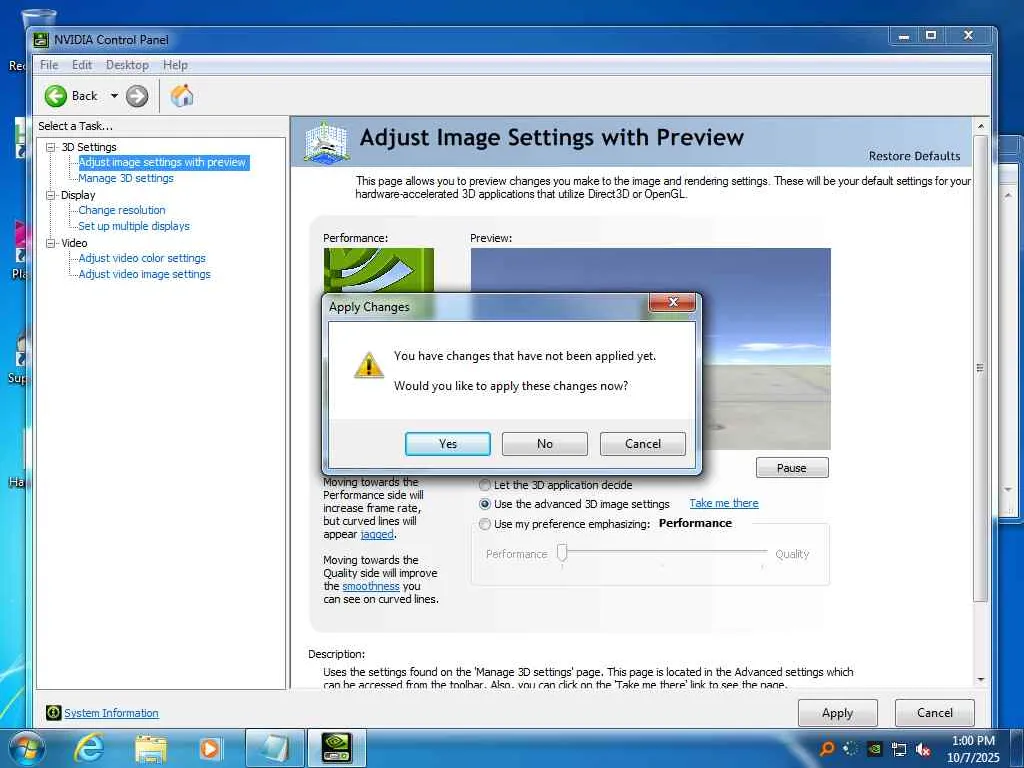Screen dimensions: 1024x768
Task: Open Windows Explorer folder taskbar icon
Action: (x=151, y=748)
